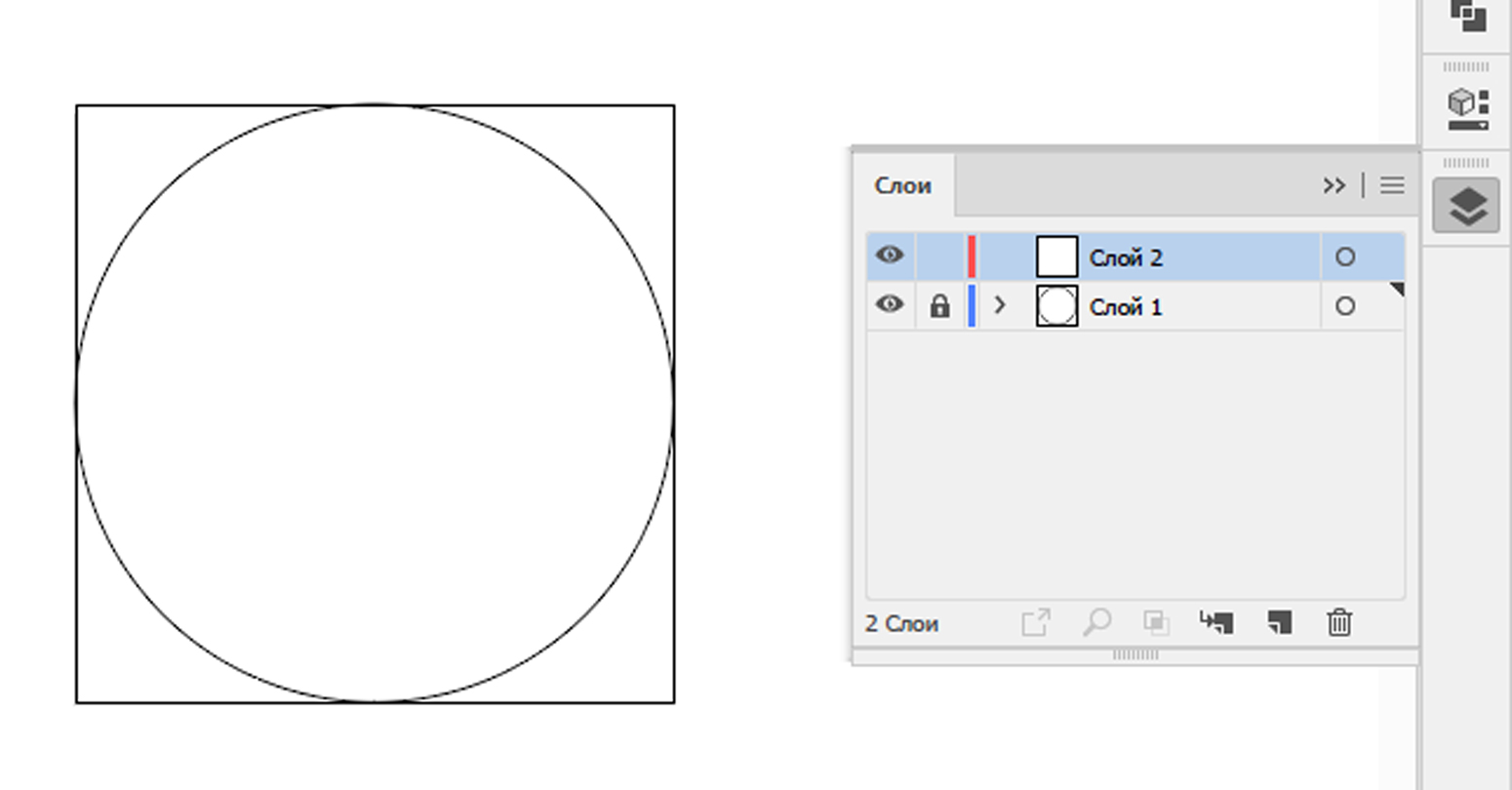
Task: Open the Pathfinder dock icon
Action: coord(1467,16)
